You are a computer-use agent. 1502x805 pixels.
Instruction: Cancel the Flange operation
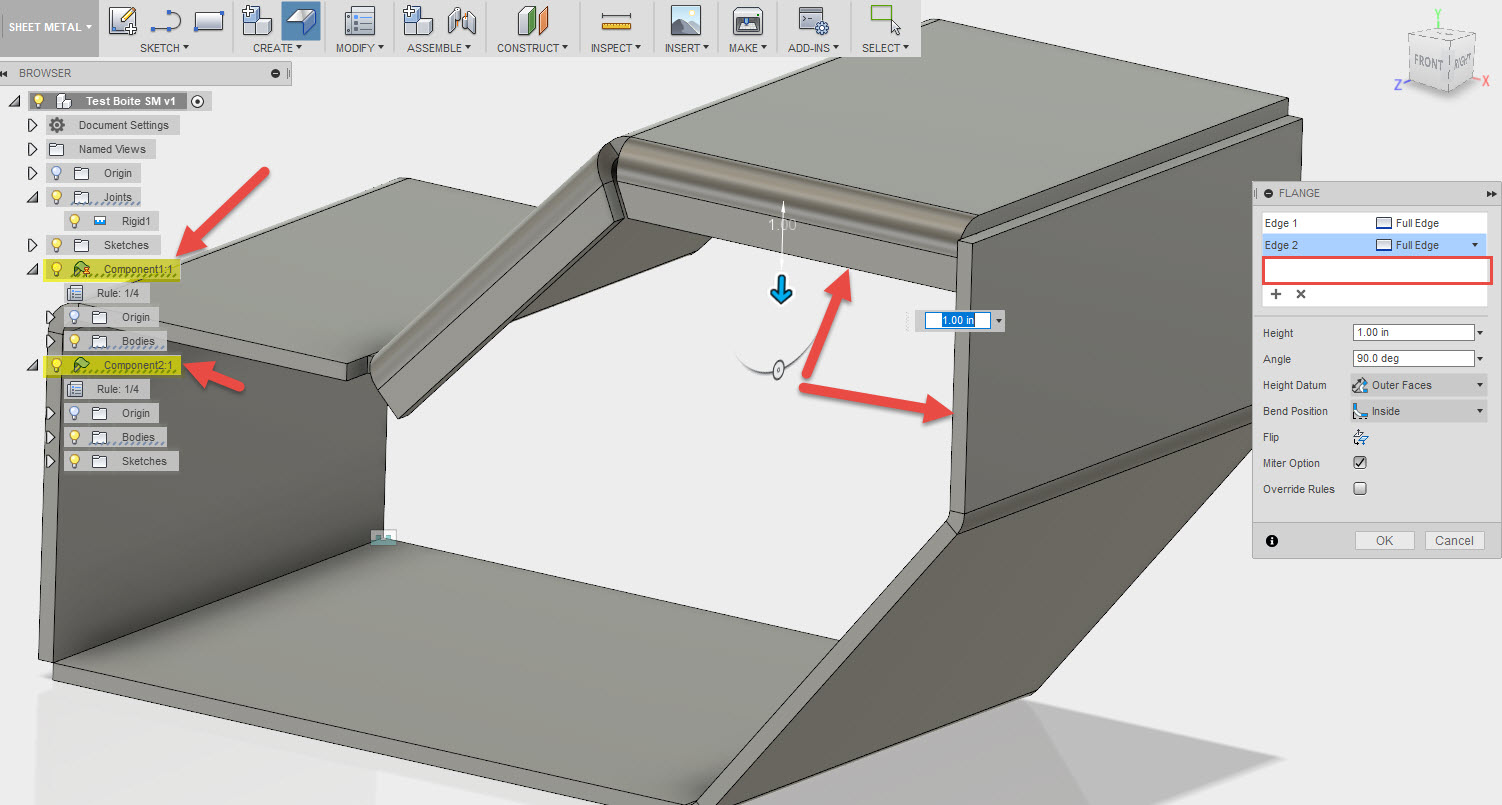1454,540
